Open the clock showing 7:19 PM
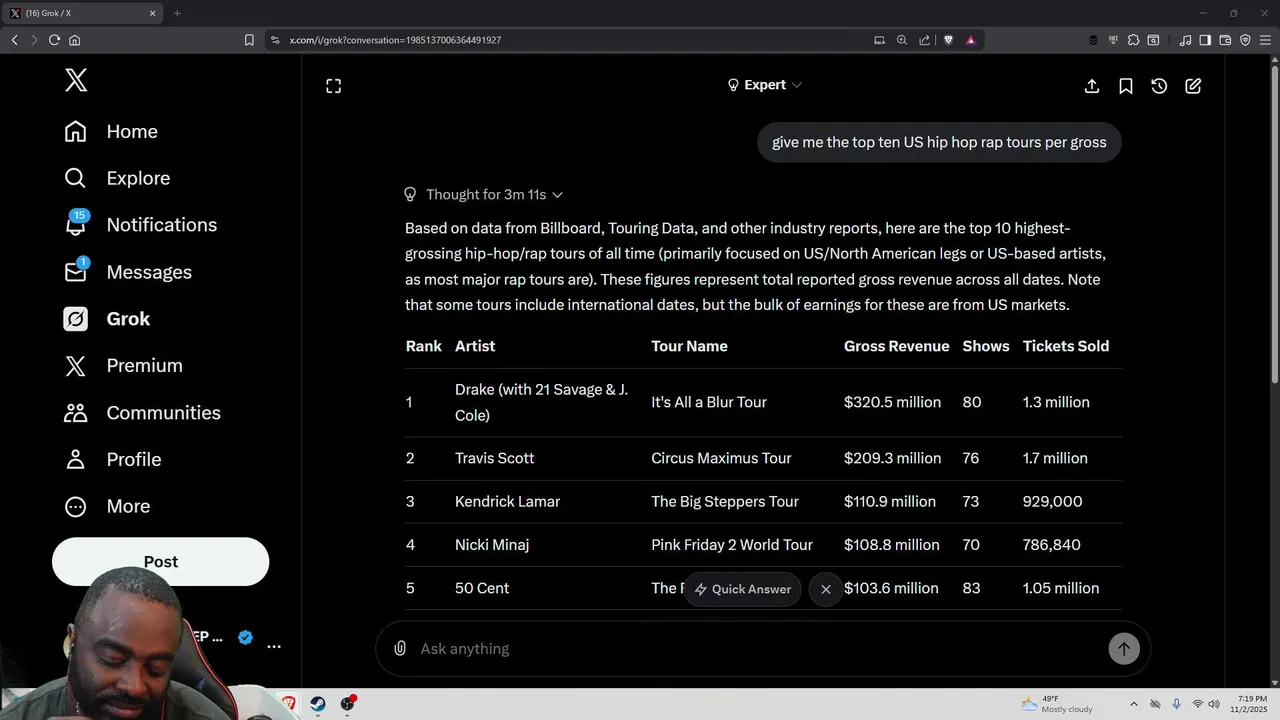This screenshot has height=720, width=1280. pyautogui.click(x=1250, y=704)
